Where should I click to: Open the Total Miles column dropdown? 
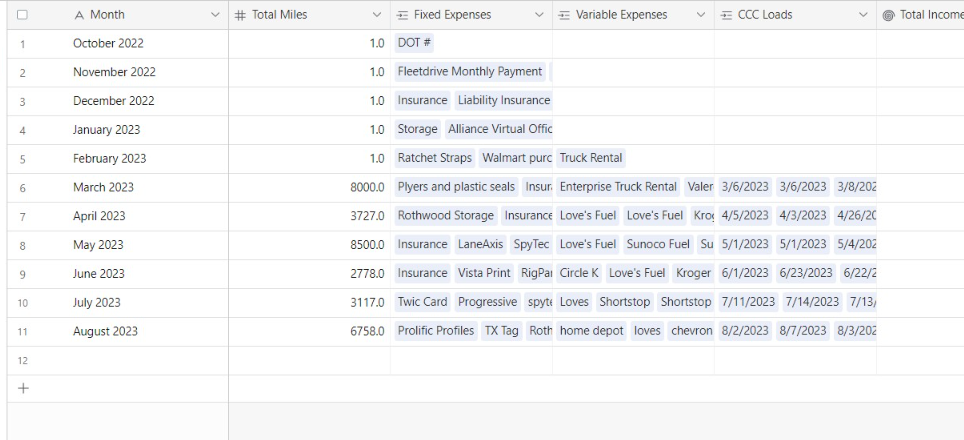377,15
